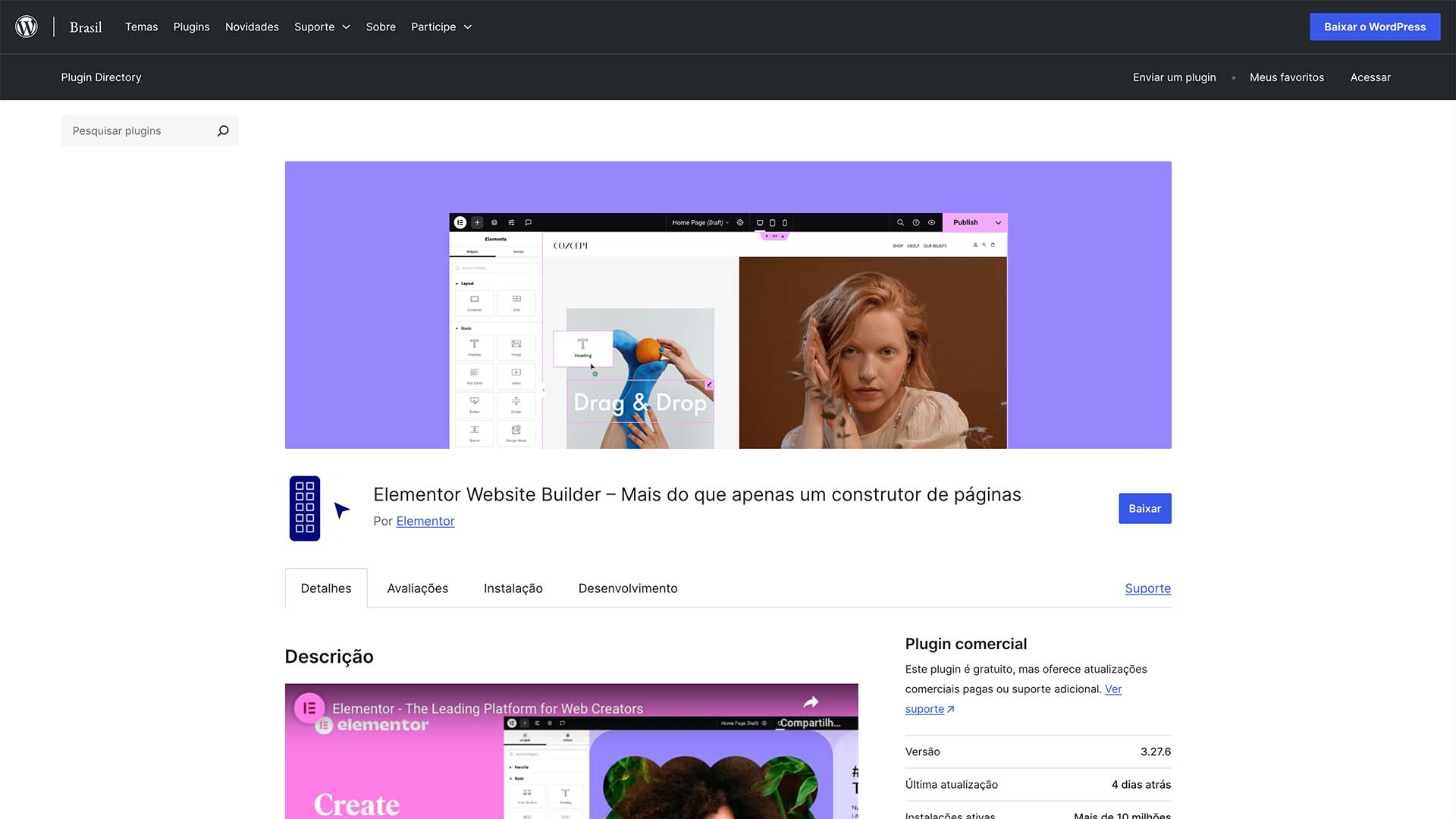The width and height of the screenshot is (1456, 819).
Task: Open the Plugins menu item
Action: [x=191, y=27]
